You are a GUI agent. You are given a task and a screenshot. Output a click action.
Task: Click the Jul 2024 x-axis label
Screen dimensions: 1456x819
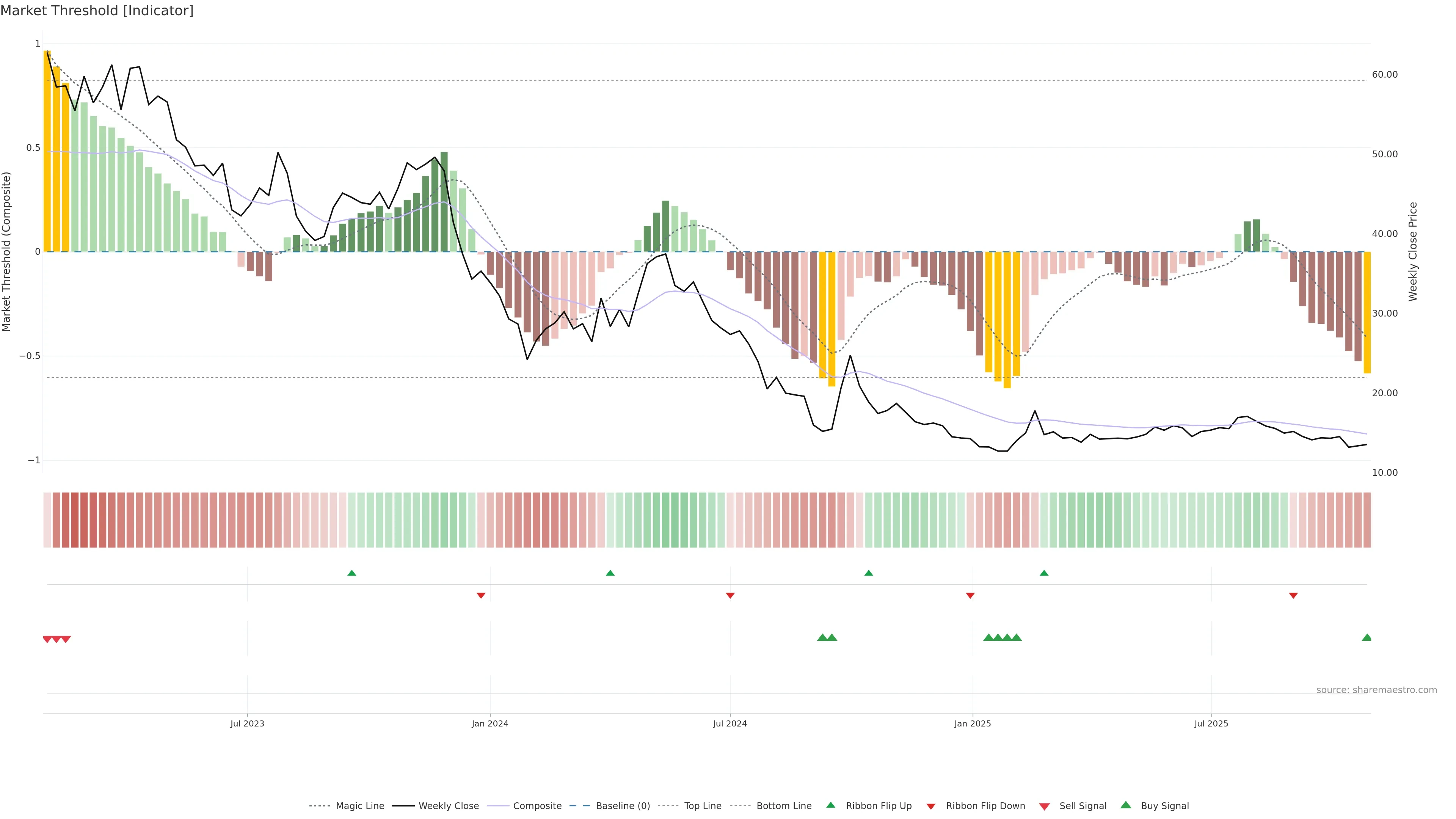[730, 723]
